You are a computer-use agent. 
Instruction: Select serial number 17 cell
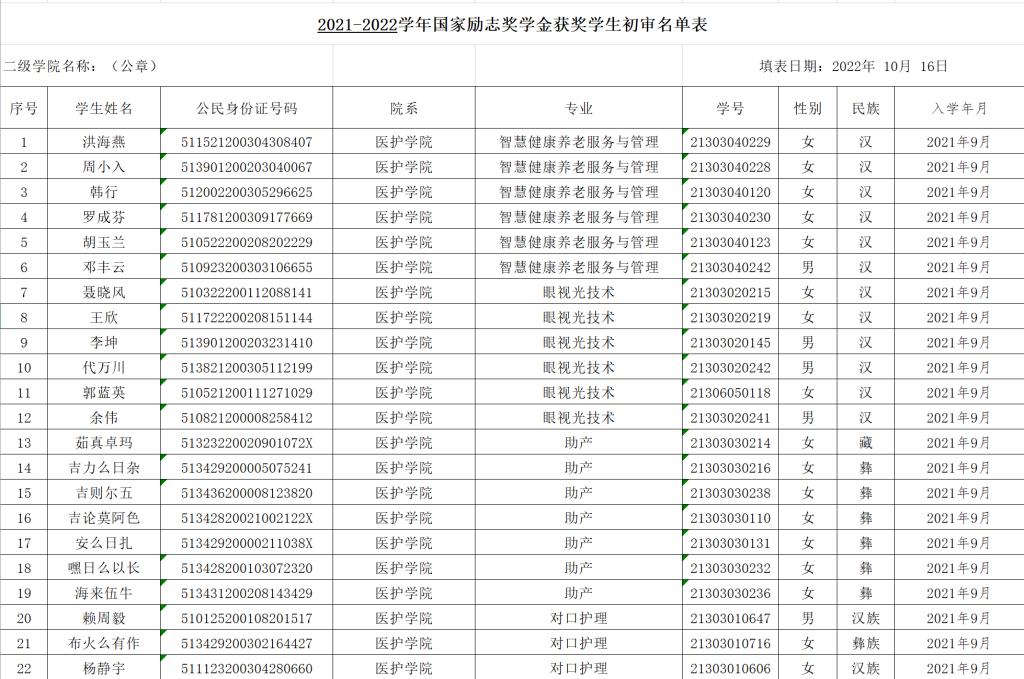[x=24, y=543]
